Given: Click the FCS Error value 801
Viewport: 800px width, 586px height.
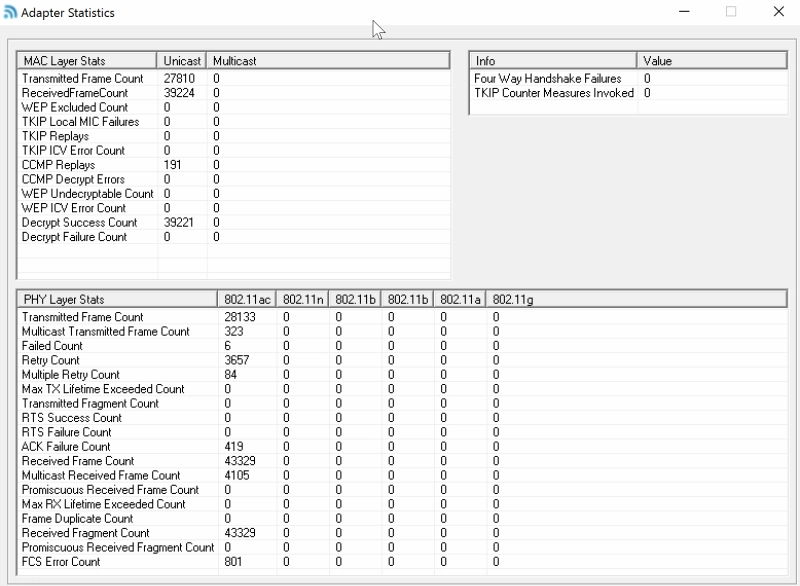Looking at the screenshot, I should click(233, 562).
